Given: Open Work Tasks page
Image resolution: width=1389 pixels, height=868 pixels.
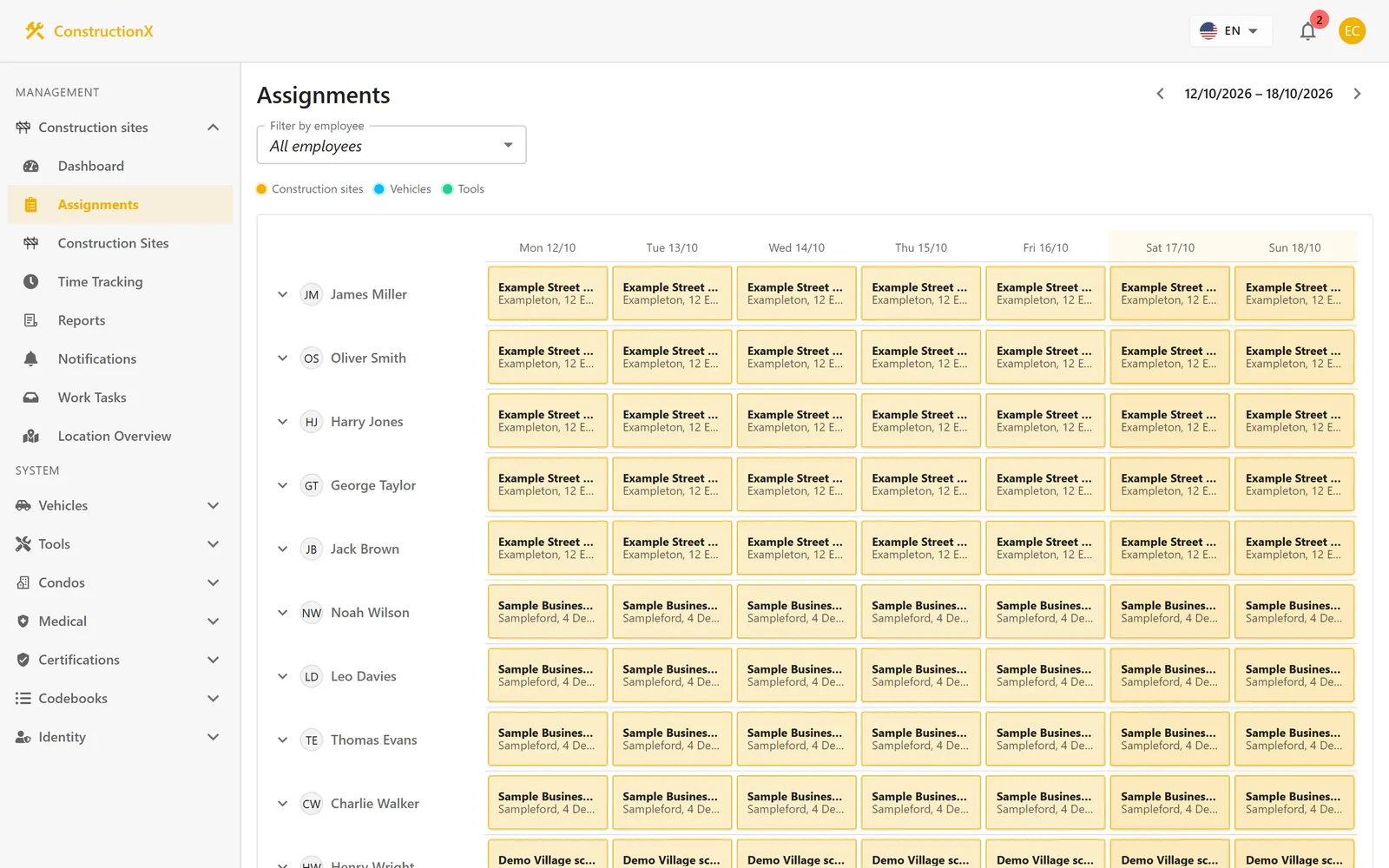Looking at the screenshot, I should tap(120, 398).
